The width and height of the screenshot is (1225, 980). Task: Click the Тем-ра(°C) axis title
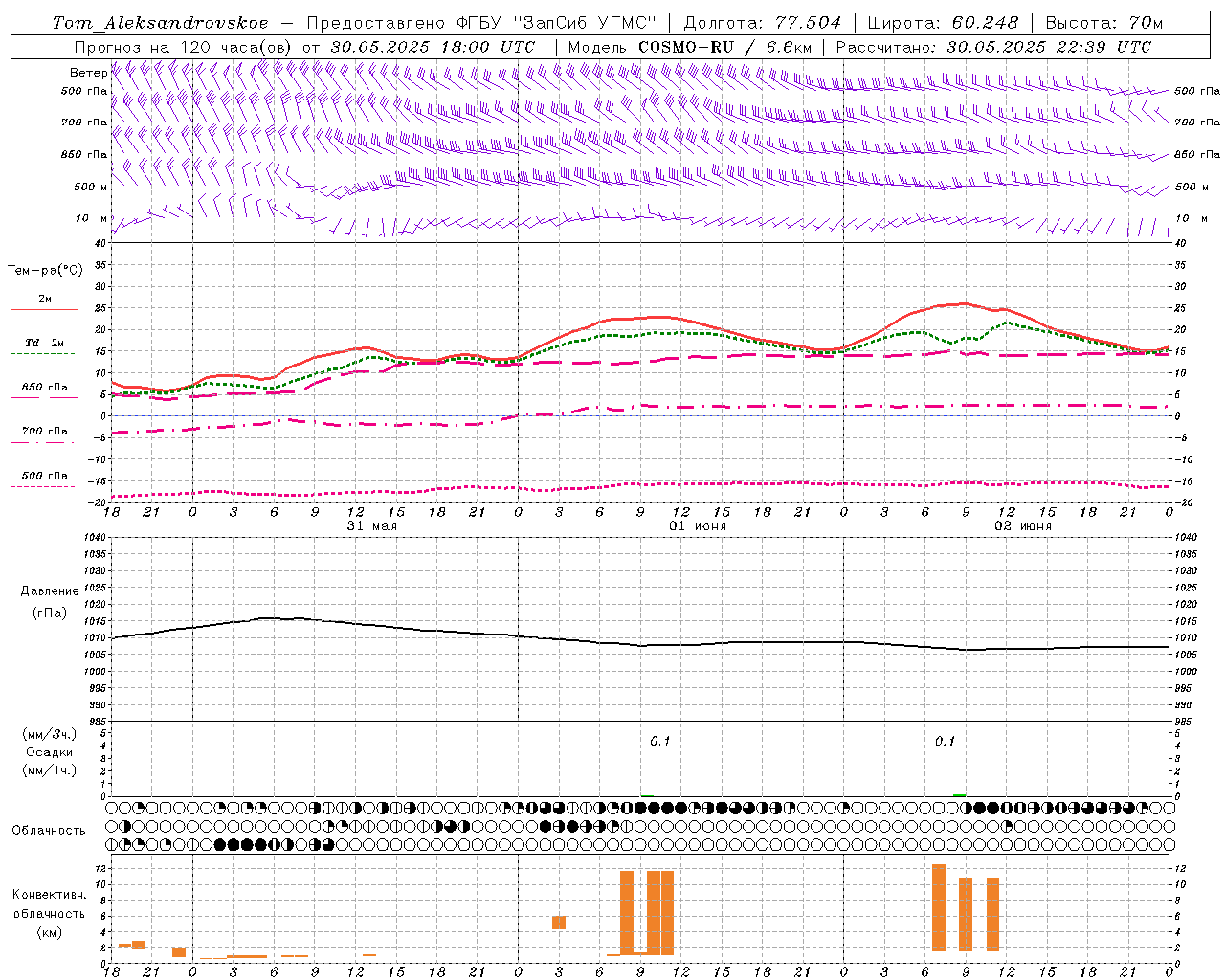[45, 270]
